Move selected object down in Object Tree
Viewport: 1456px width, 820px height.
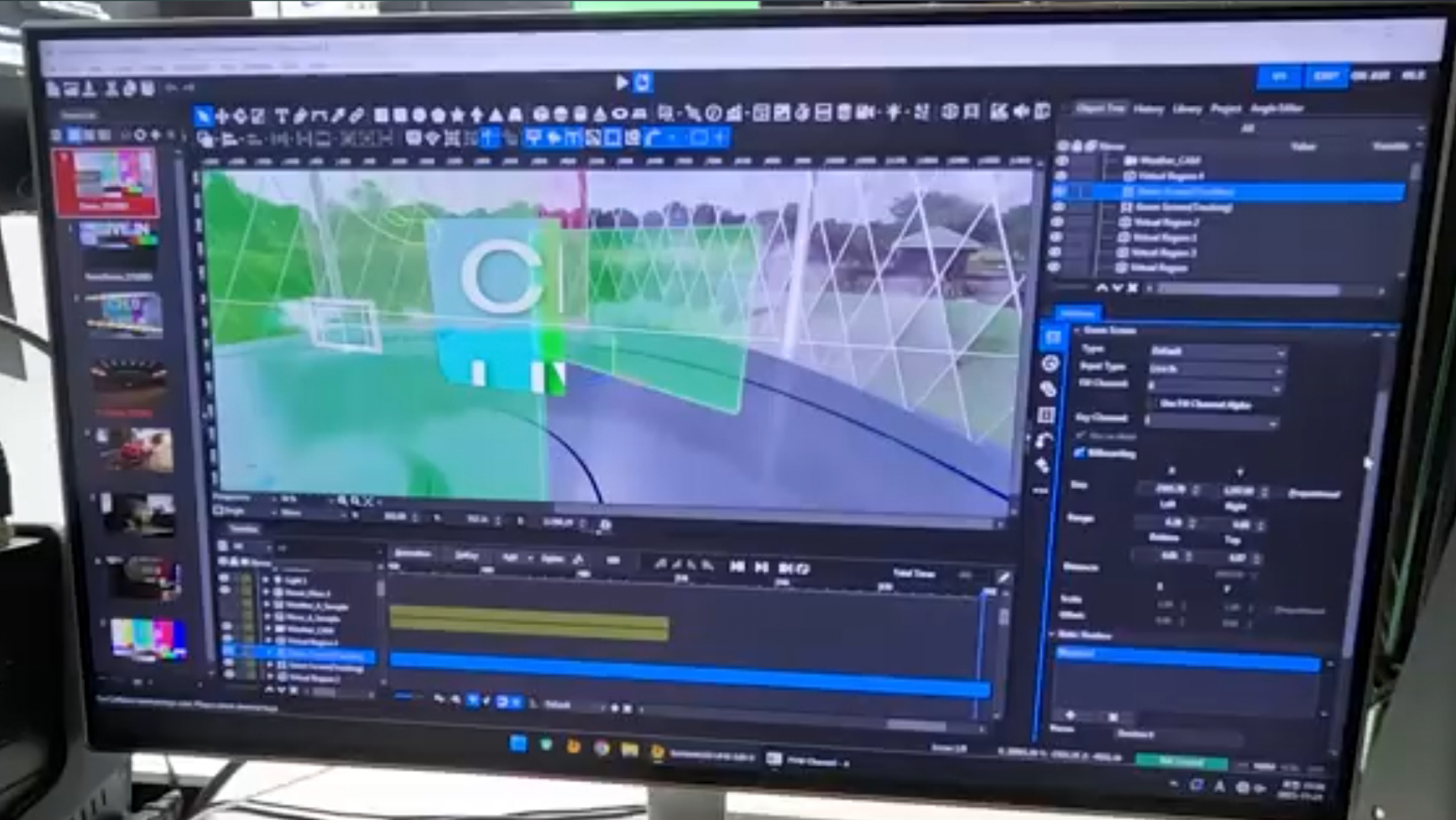click(1117, 288)
